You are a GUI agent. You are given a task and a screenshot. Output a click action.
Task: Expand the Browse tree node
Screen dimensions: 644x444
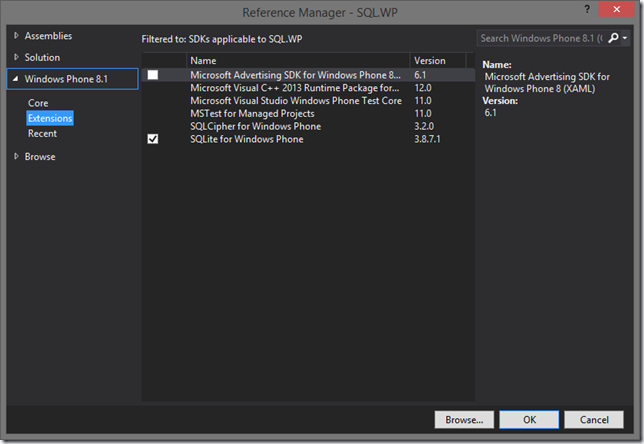(16, 156)
